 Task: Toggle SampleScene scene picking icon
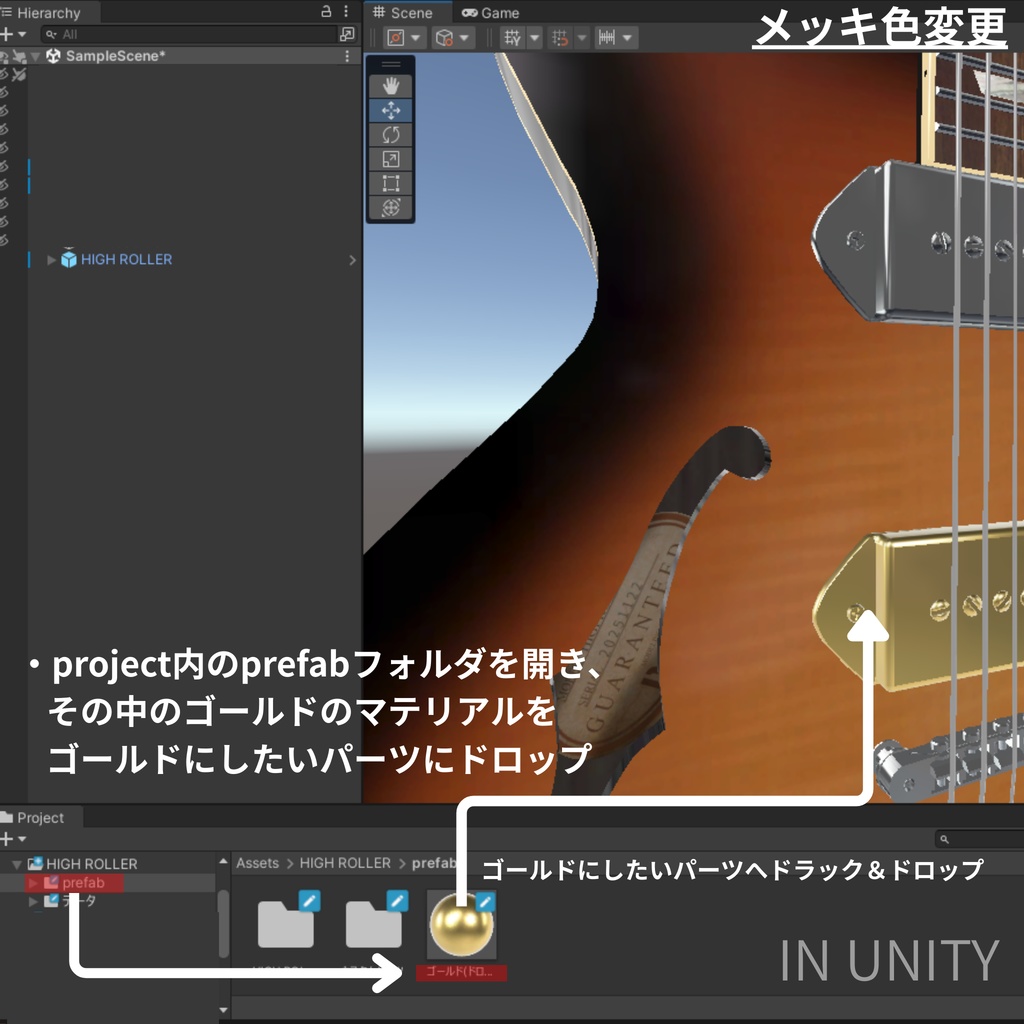[x=20, y=57]
